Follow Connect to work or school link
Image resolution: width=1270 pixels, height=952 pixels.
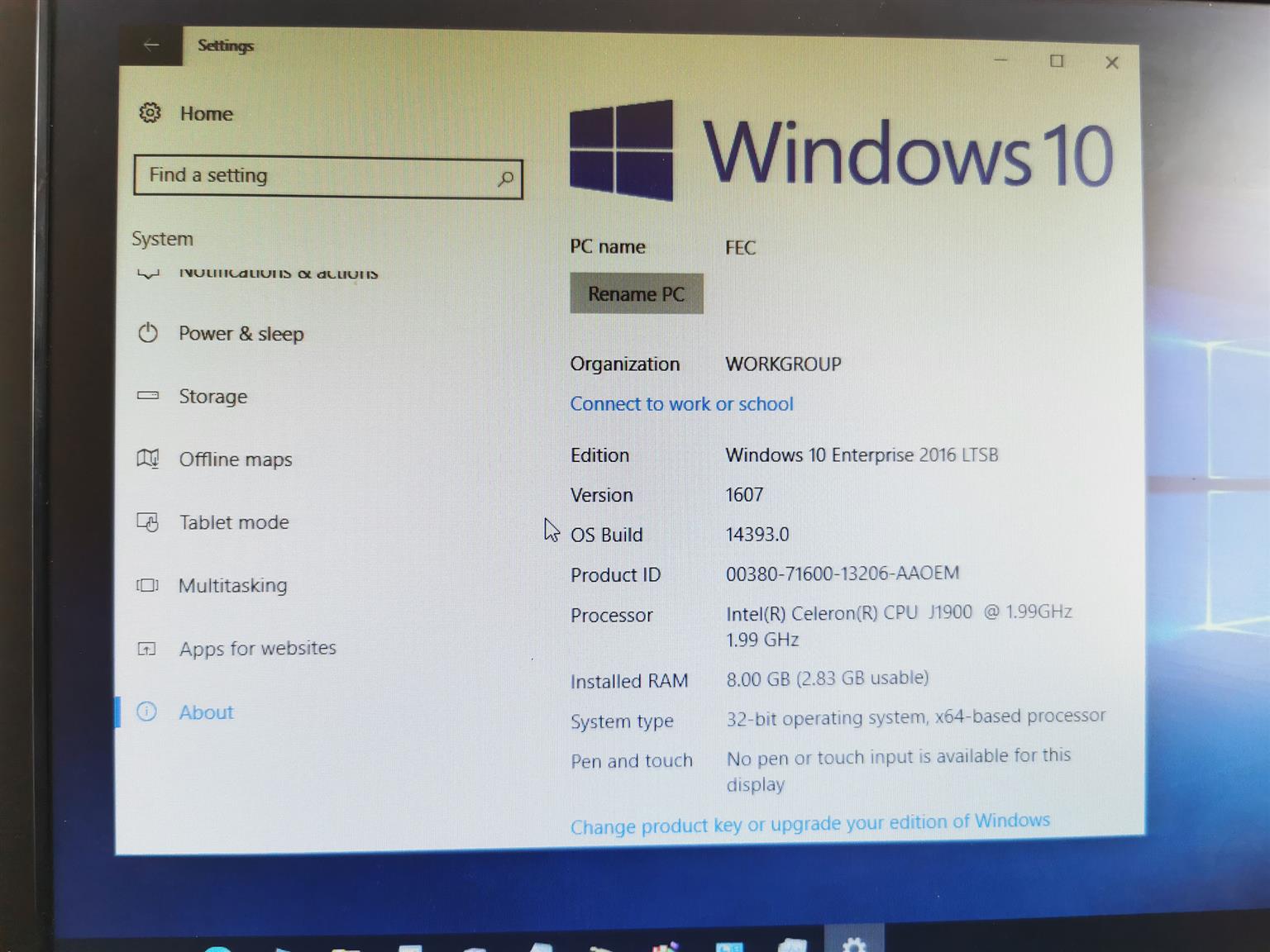coord(681,404)
